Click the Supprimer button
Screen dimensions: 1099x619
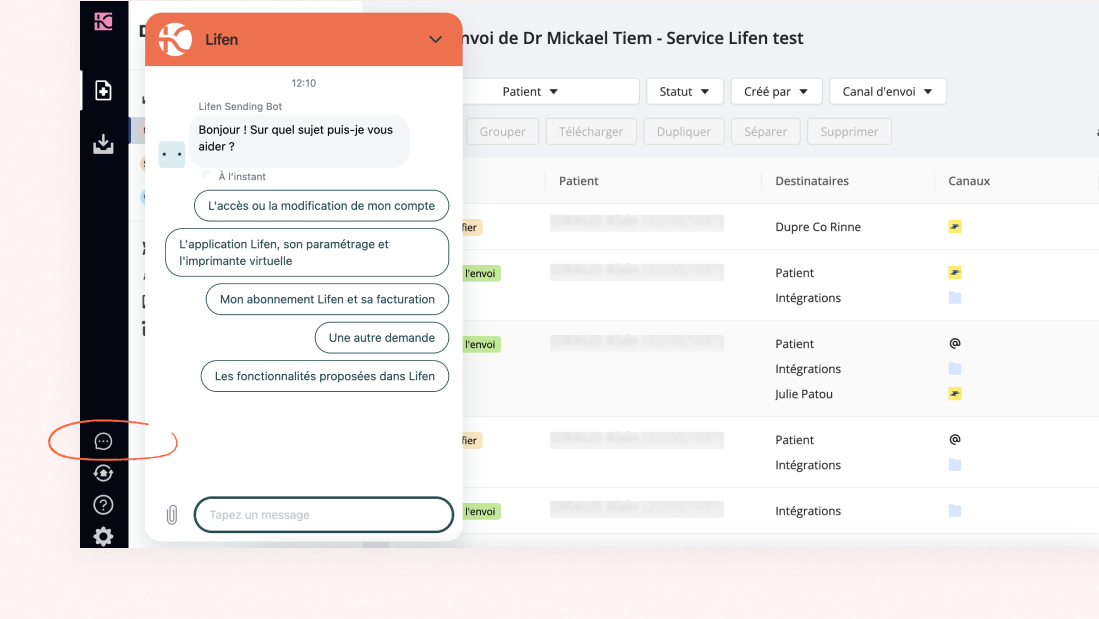click(x=849, y=132)
